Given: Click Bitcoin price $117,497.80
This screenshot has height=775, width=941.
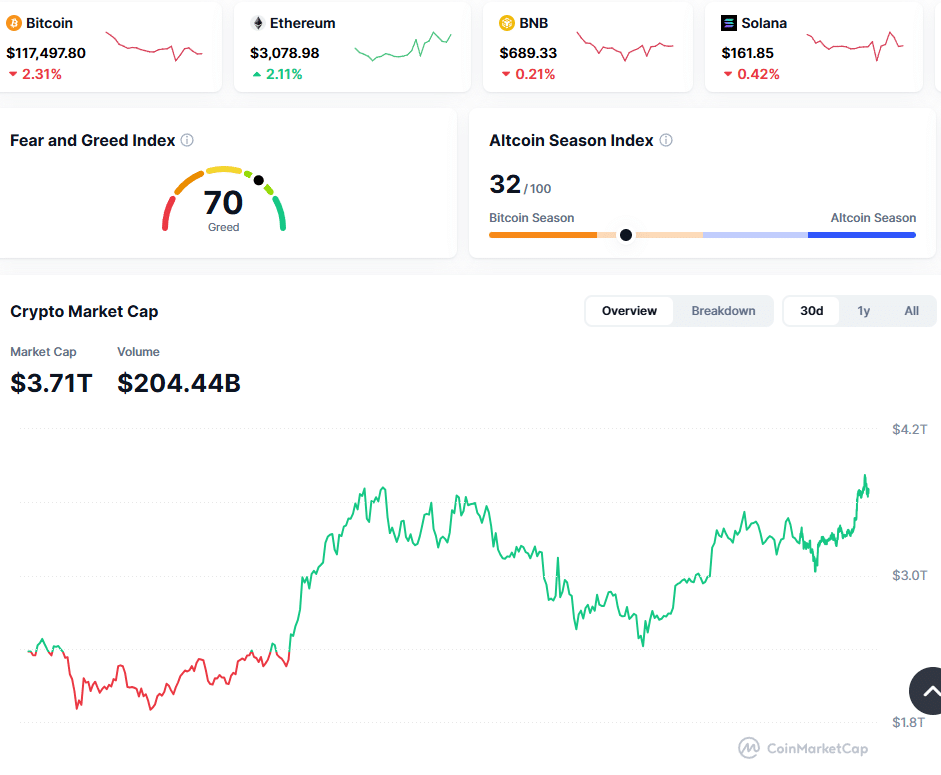Looking at the screenshot, I should tap(46, 53).
